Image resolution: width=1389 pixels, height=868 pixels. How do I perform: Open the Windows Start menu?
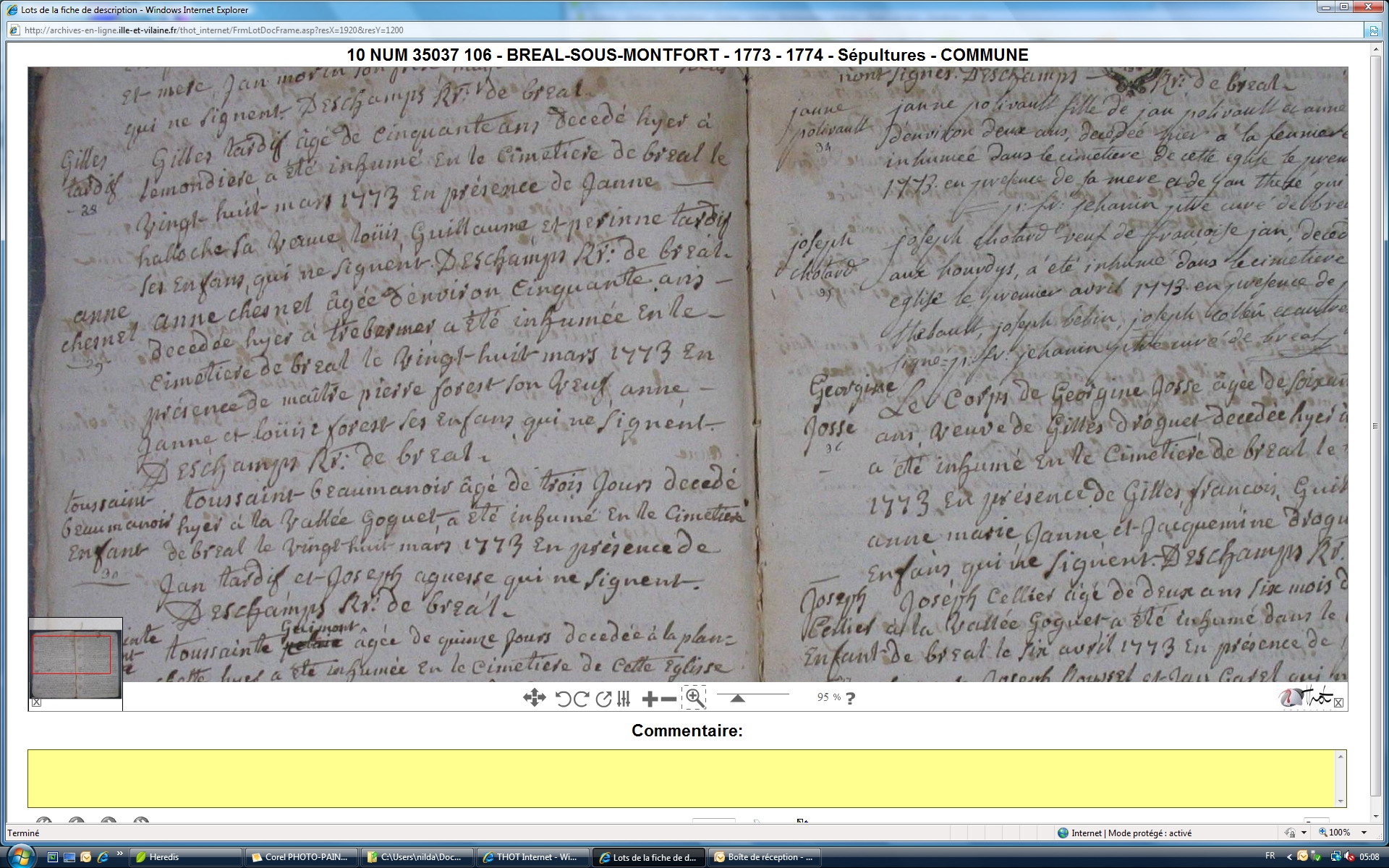coord(21,856)
